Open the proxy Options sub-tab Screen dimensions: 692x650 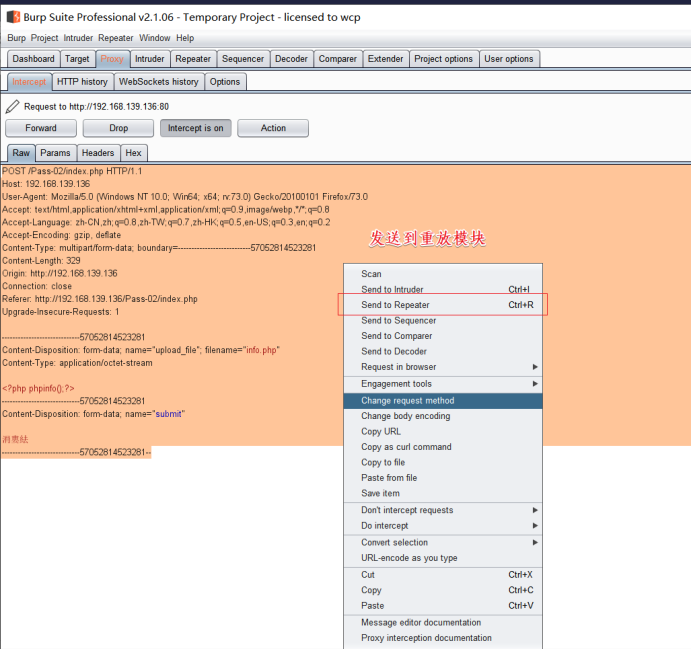225,82
